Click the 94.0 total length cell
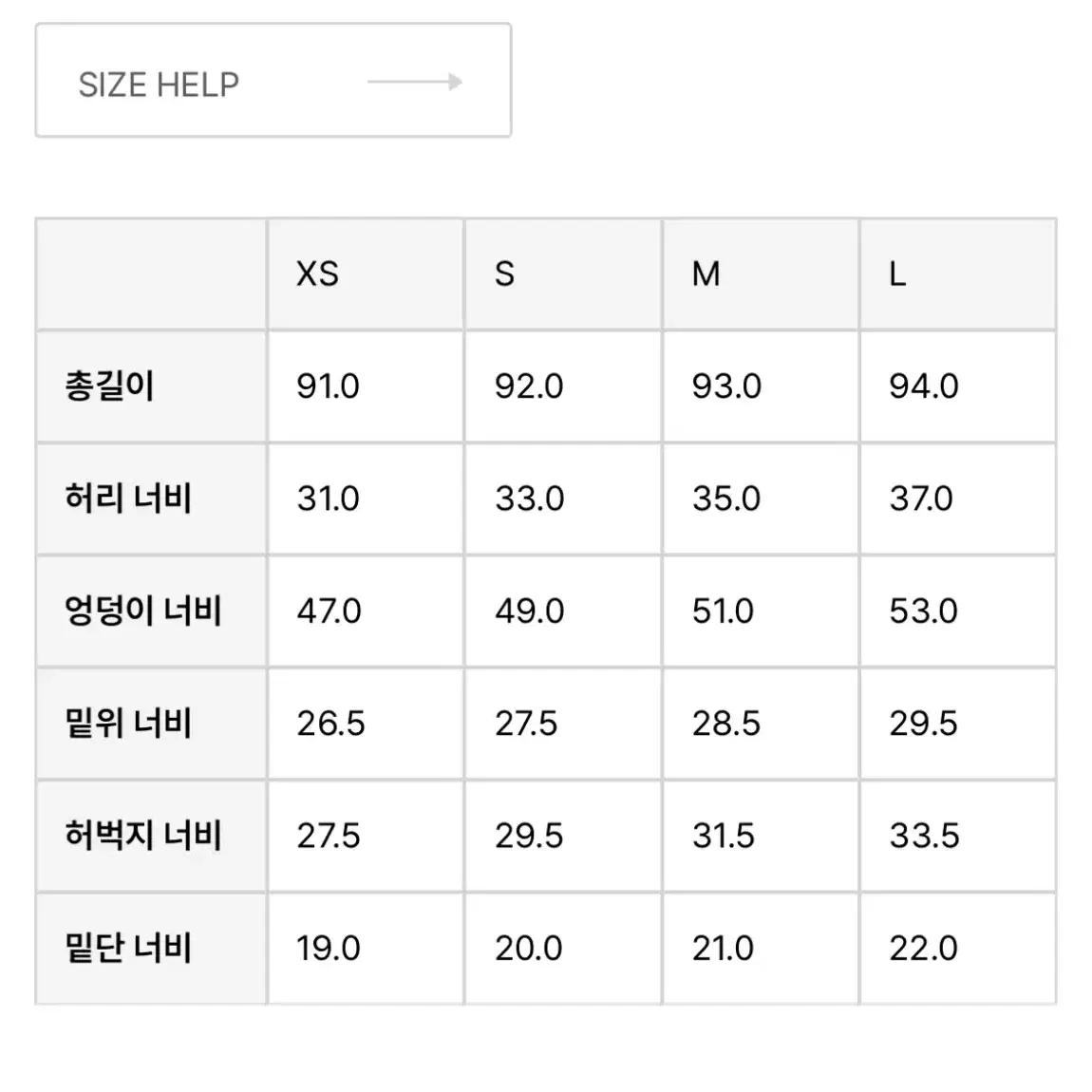 tap(957, 386)
